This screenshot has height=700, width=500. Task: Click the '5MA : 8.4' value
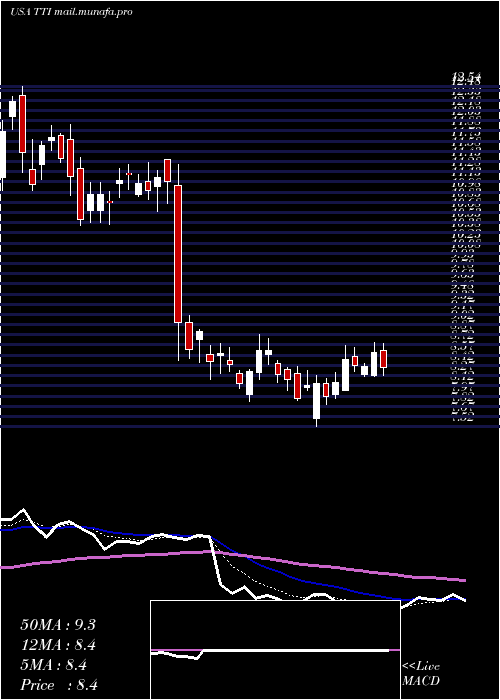(54, 665)
